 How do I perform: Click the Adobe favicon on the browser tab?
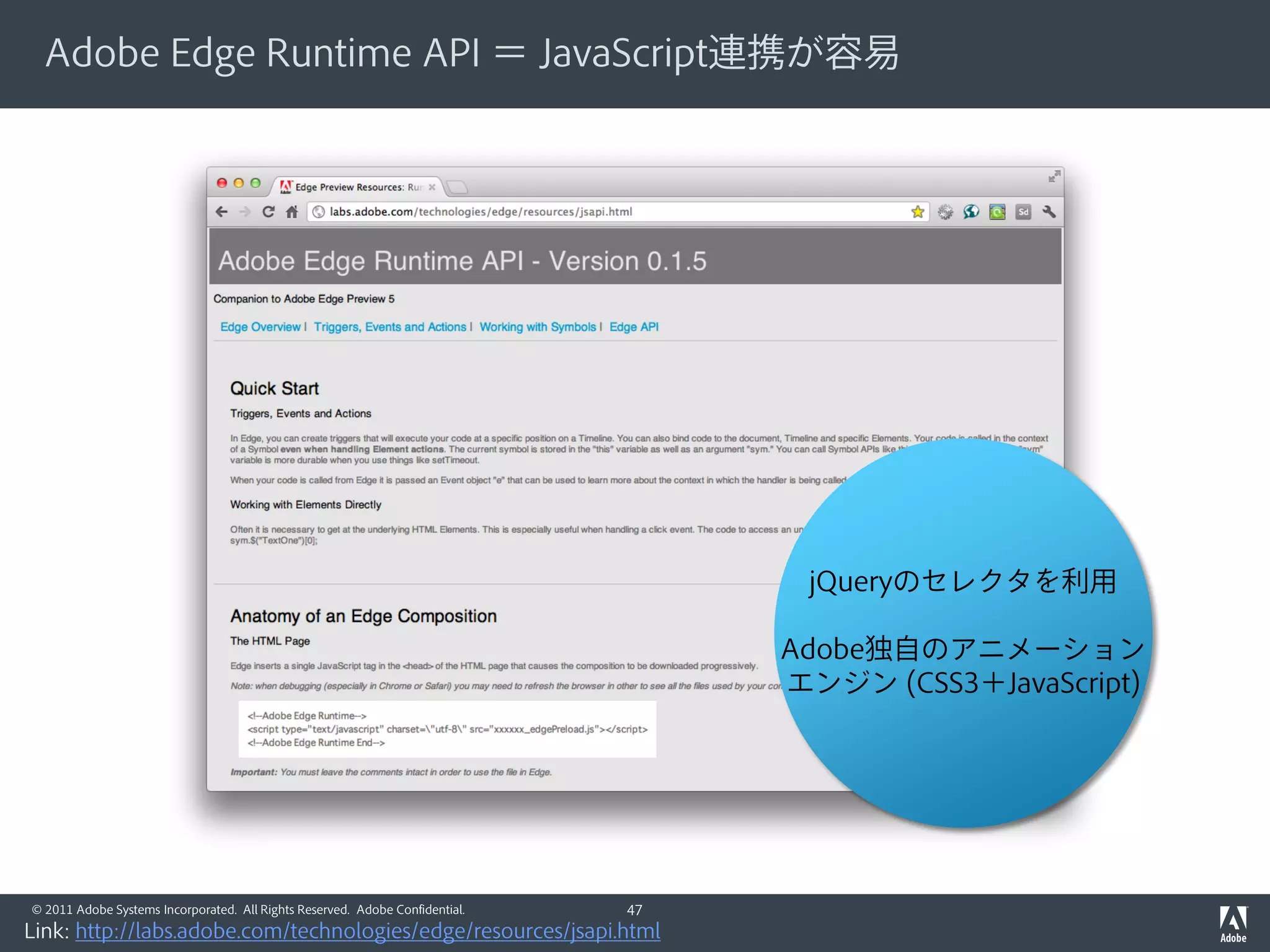pos(286,187)
